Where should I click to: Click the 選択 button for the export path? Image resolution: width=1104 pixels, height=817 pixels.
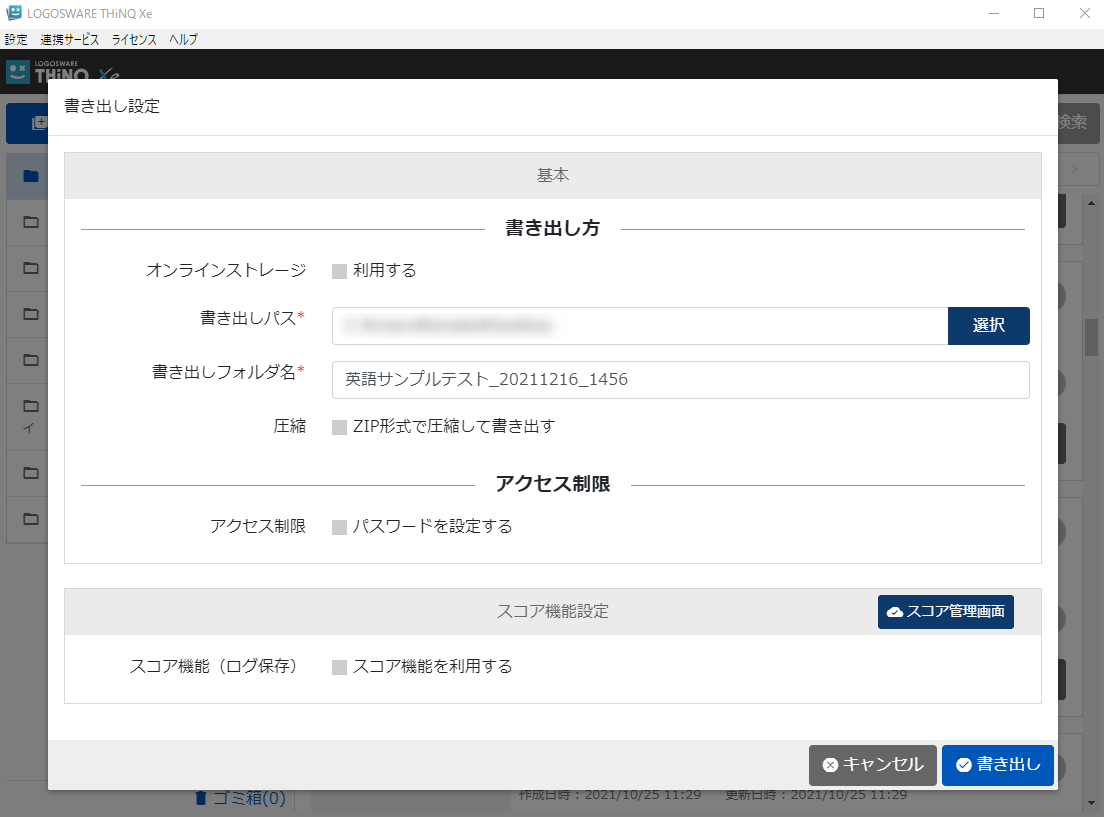[x=988, y=326]
